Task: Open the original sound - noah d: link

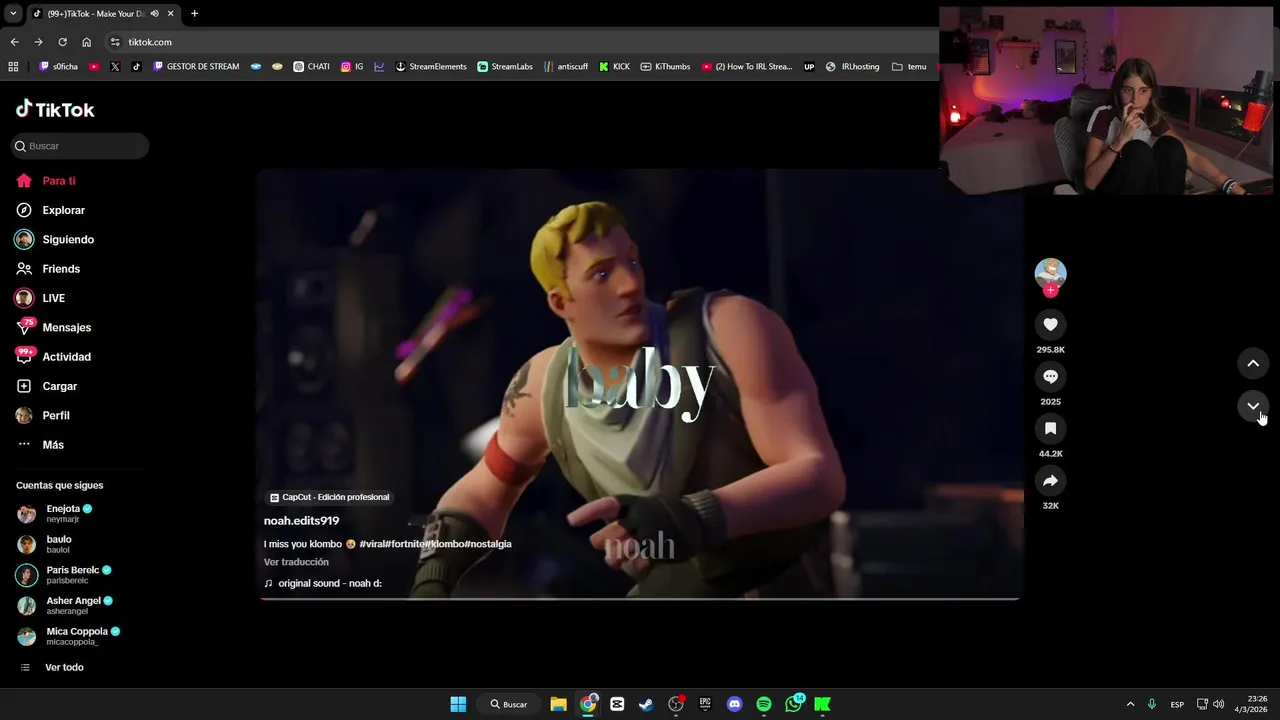Action: (323, 583)
